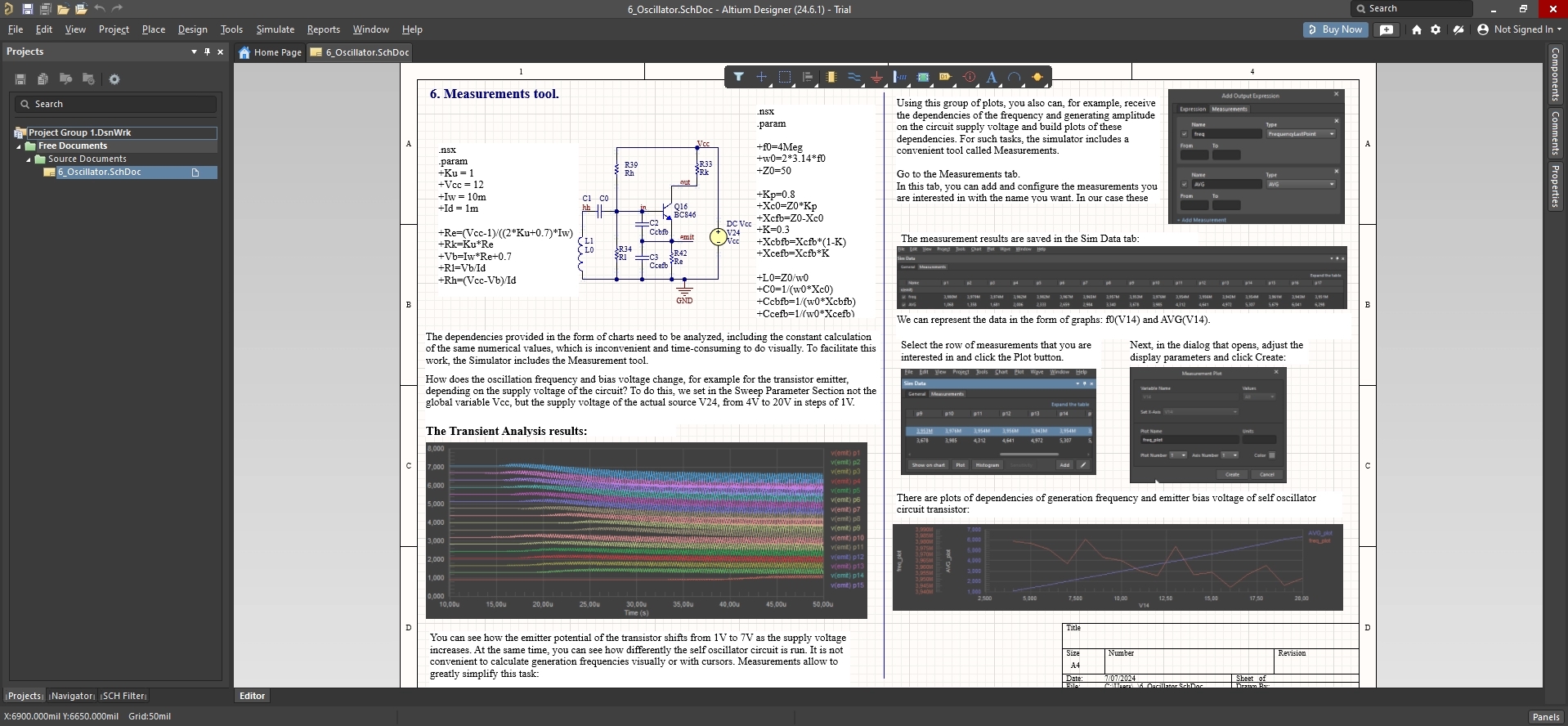Select the Place Text String tool
The image size is (1568, 726).
click(992, 77)
